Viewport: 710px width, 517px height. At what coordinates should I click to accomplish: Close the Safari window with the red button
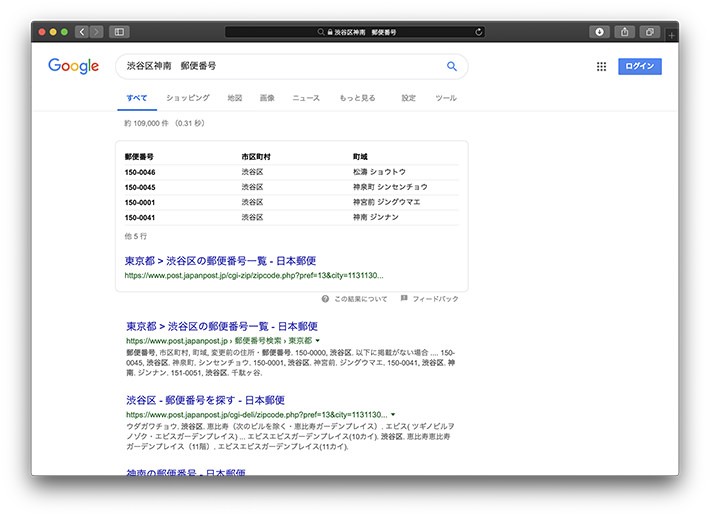tap(42, 32)
